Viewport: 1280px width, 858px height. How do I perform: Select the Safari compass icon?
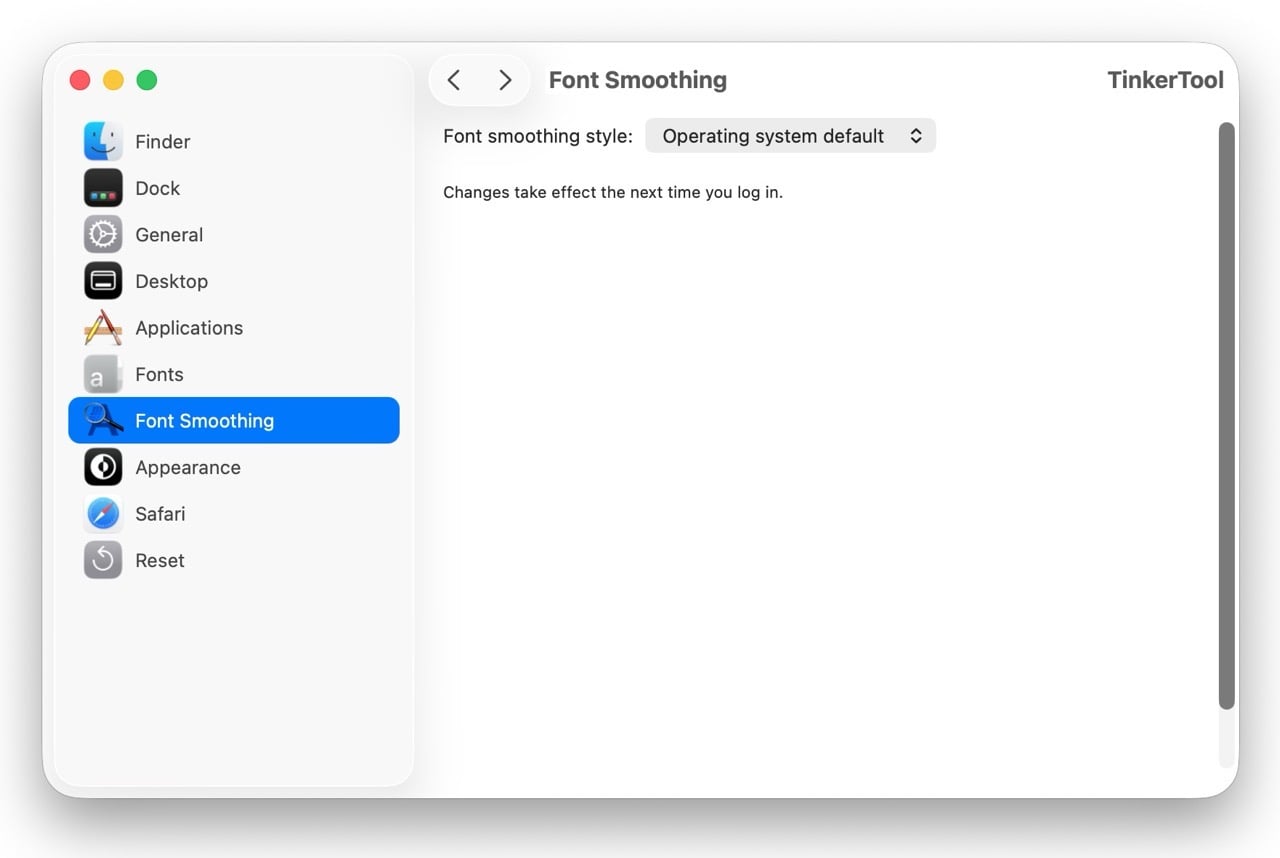103,514
